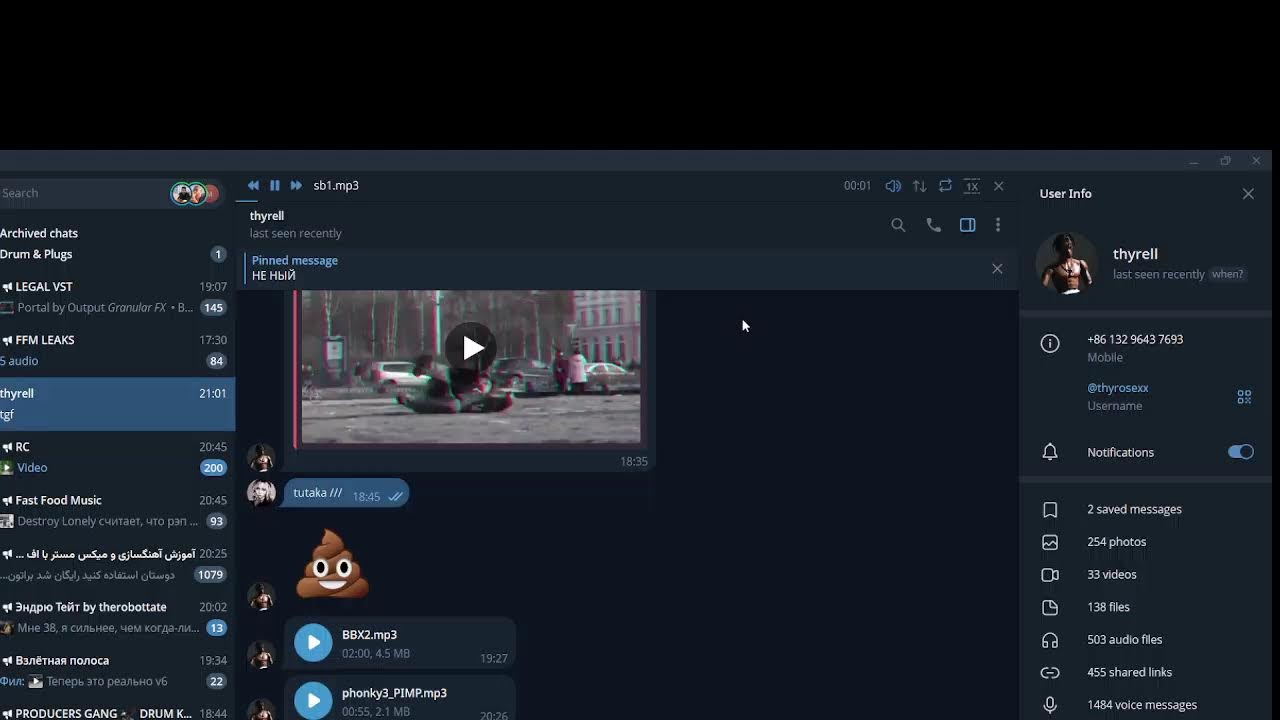Open the FFM LEAKS channel
The image size is (1280, 720).
pos(117,350)
